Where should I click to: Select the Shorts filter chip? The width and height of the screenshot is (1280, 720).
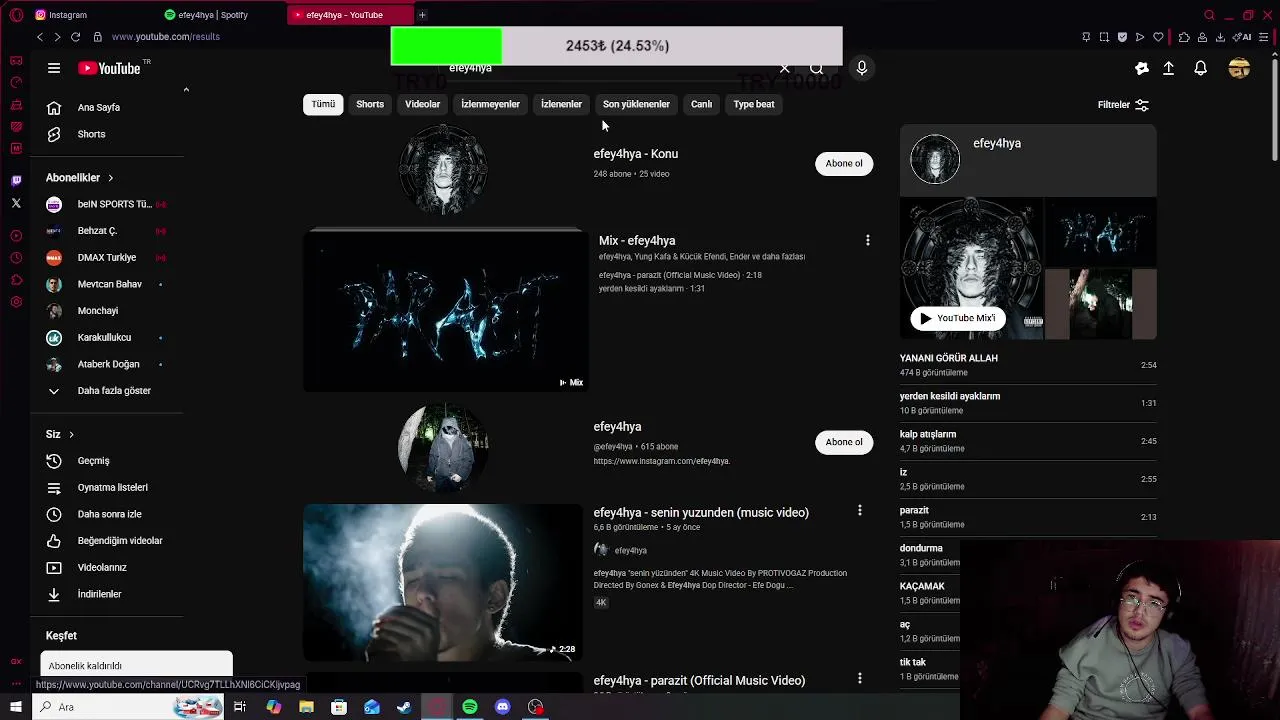click(370, 104)
